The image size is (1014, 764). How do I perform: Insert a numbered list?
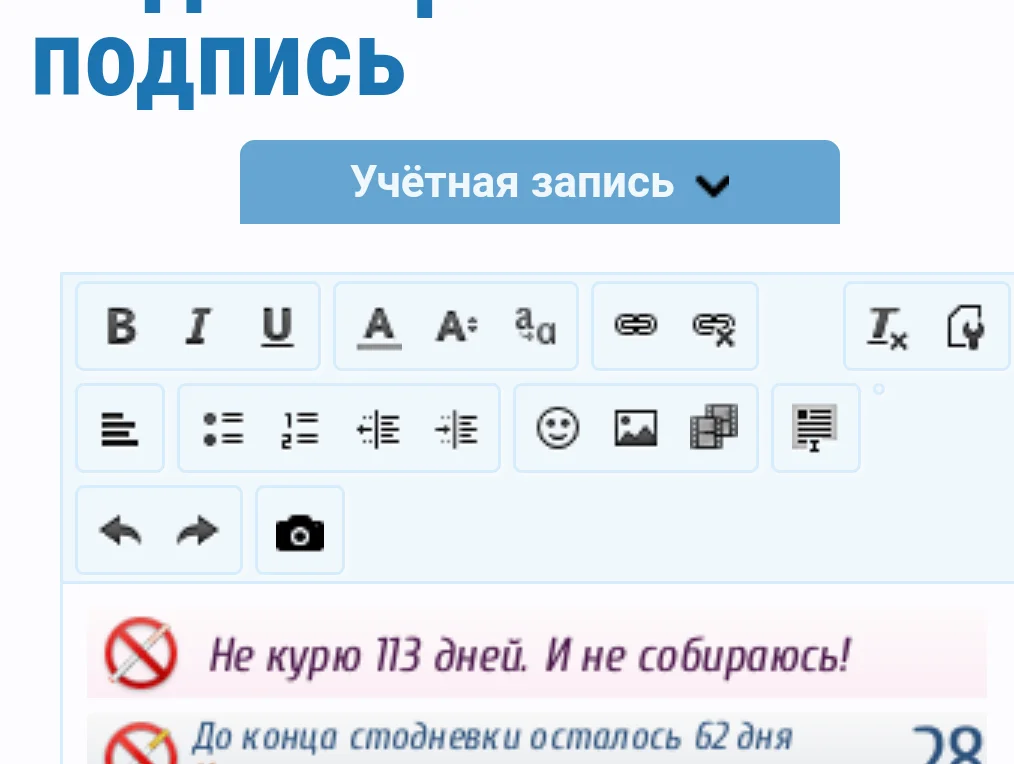(x=300, y=429)
